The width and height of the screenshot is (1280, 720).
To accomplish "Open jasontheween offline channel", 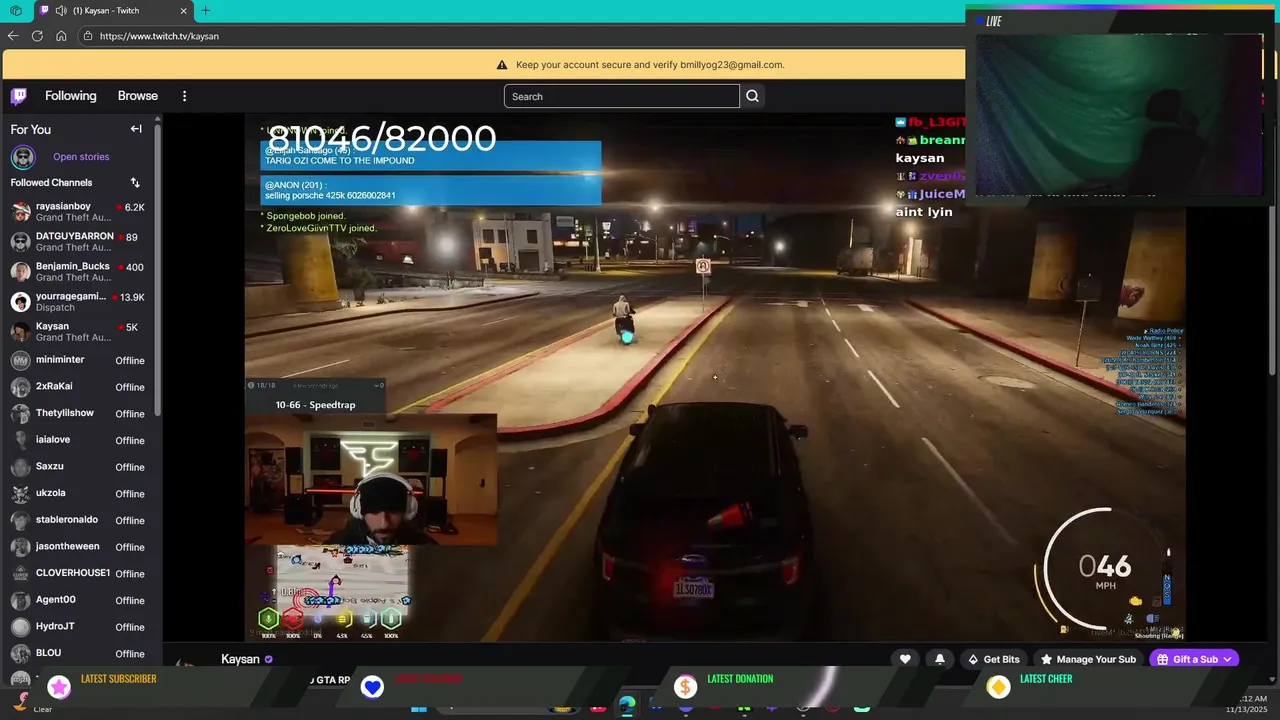I will pos(78,547).
